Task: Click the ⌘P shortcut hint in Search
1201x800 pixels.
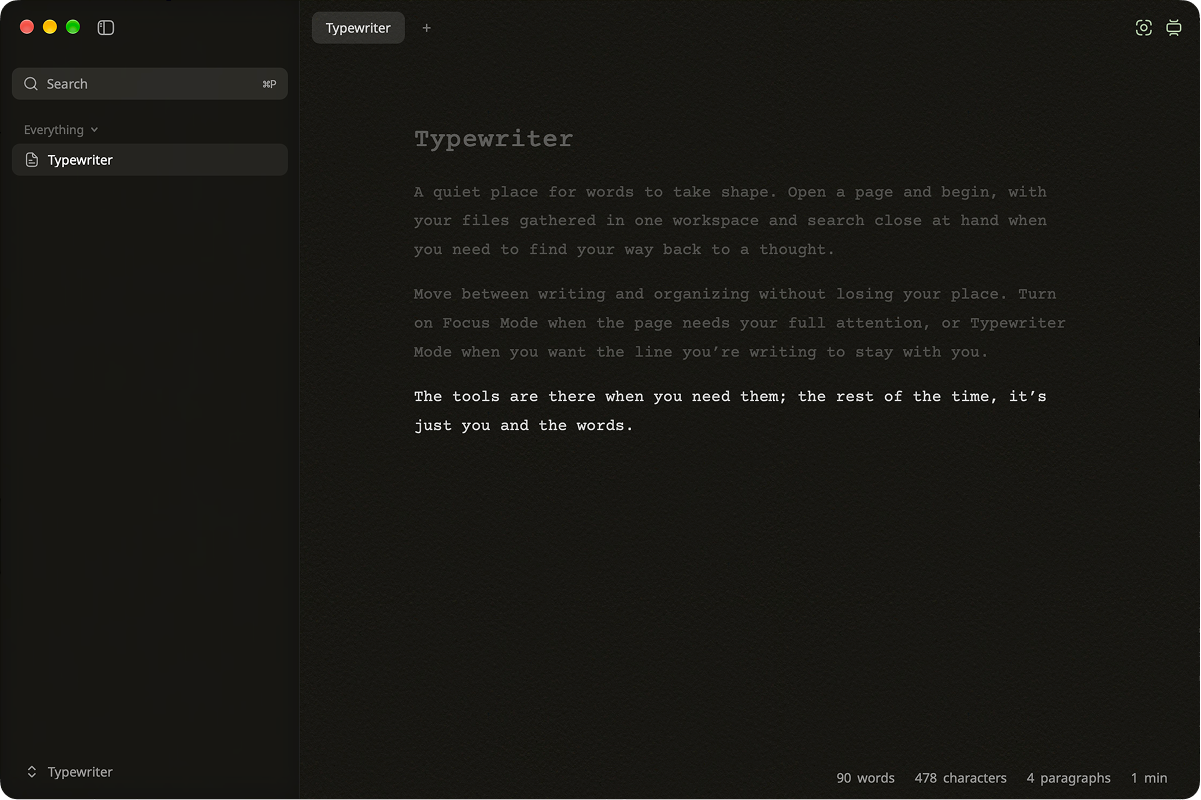Action: (269, 84)
